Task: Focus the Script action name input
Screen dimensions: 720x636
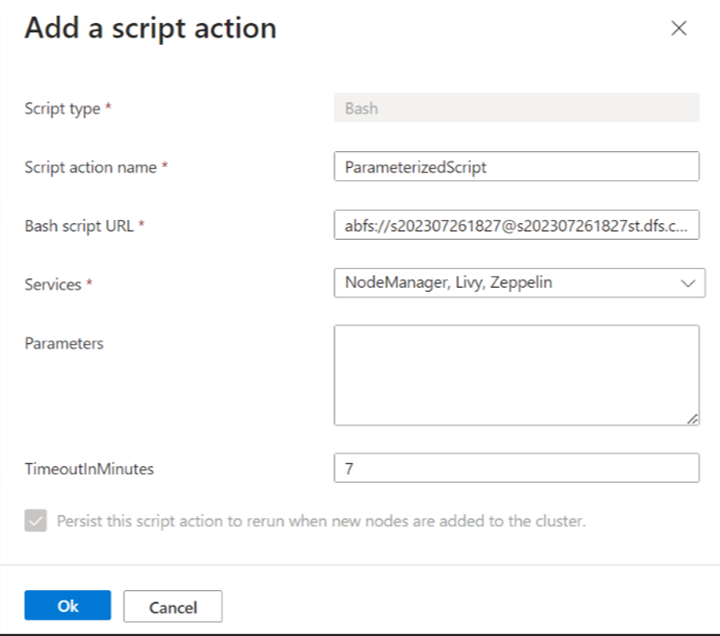Action: (516, 167)
